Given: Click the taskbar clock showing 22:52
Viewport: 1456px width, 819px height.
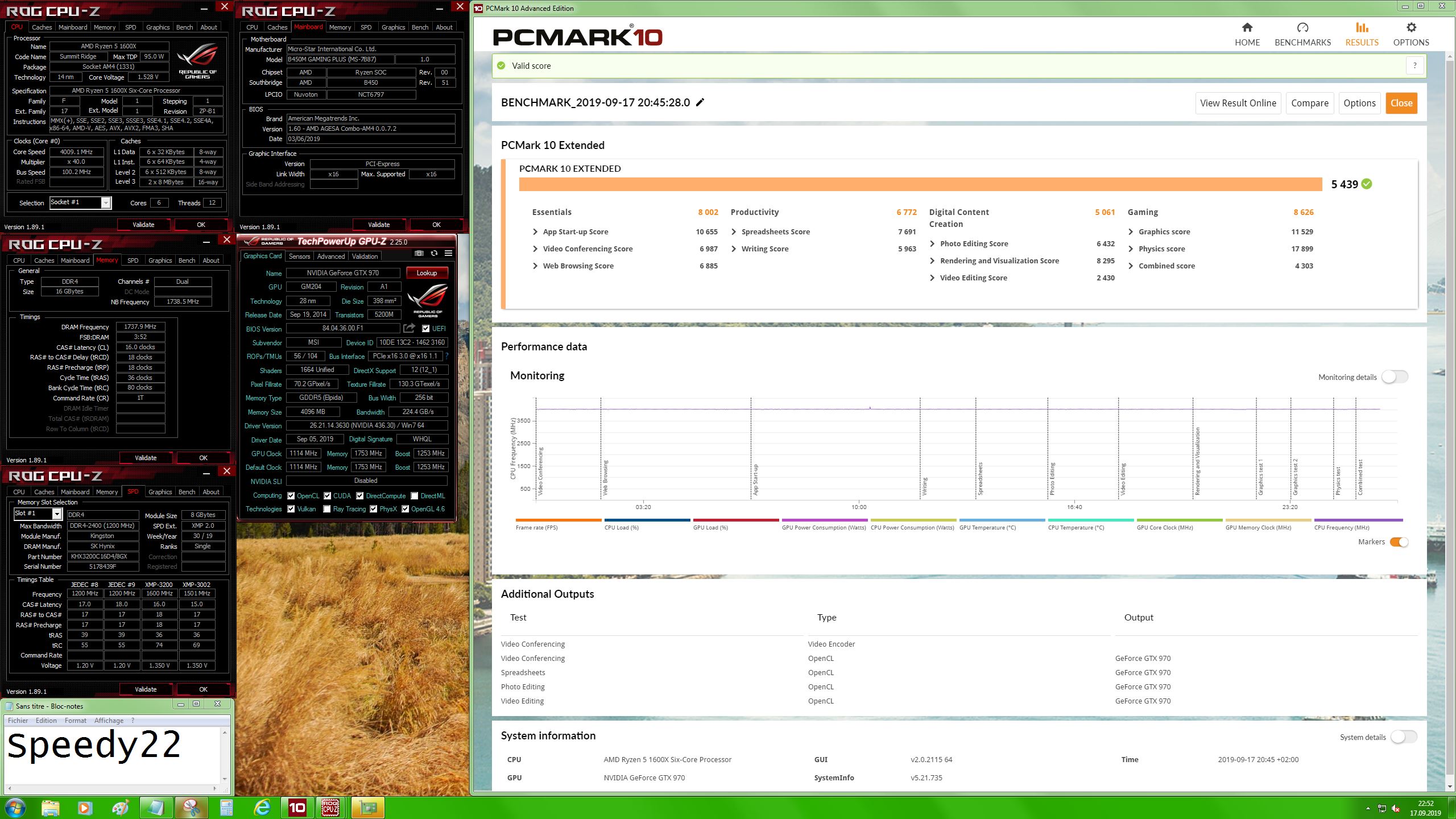Looking at the screenshot, I should point(1425,808).
